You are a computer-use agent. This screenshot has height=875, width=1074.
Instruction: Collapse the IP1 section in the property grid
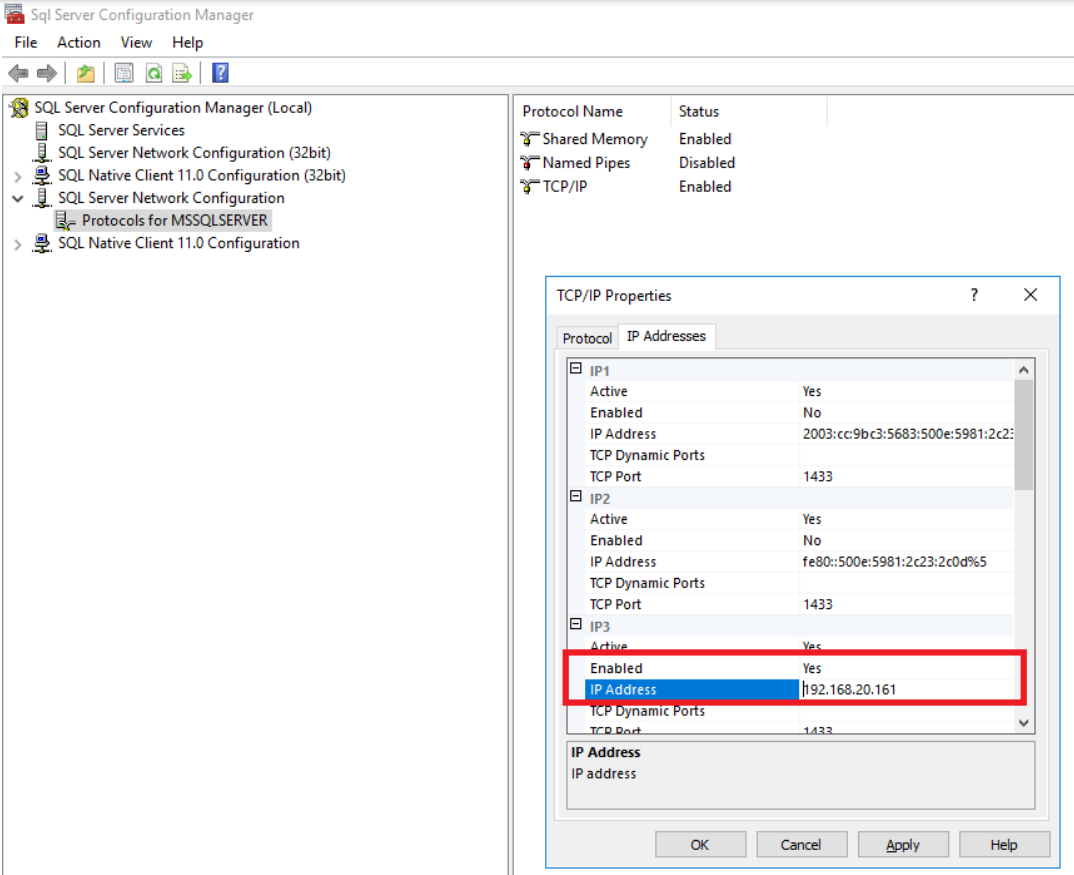575,369
